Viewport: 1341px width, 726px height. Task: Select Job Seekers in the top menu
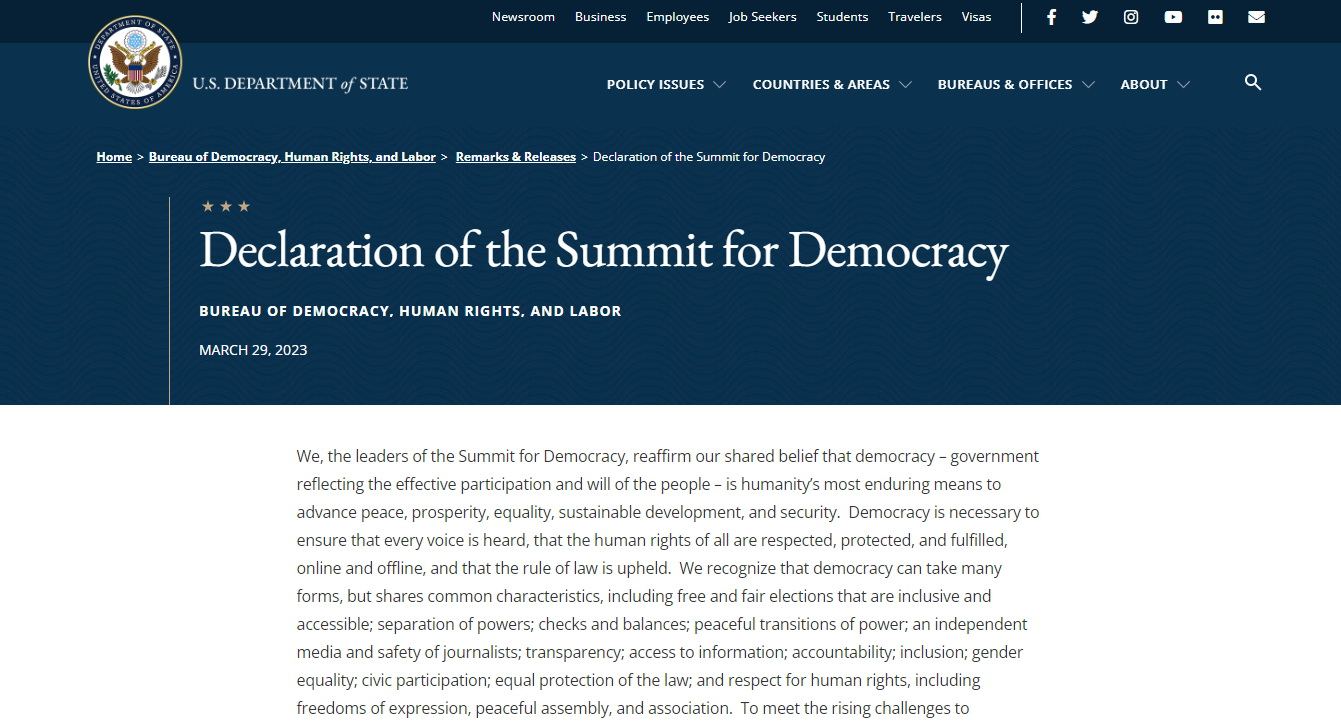coord(763,17)
